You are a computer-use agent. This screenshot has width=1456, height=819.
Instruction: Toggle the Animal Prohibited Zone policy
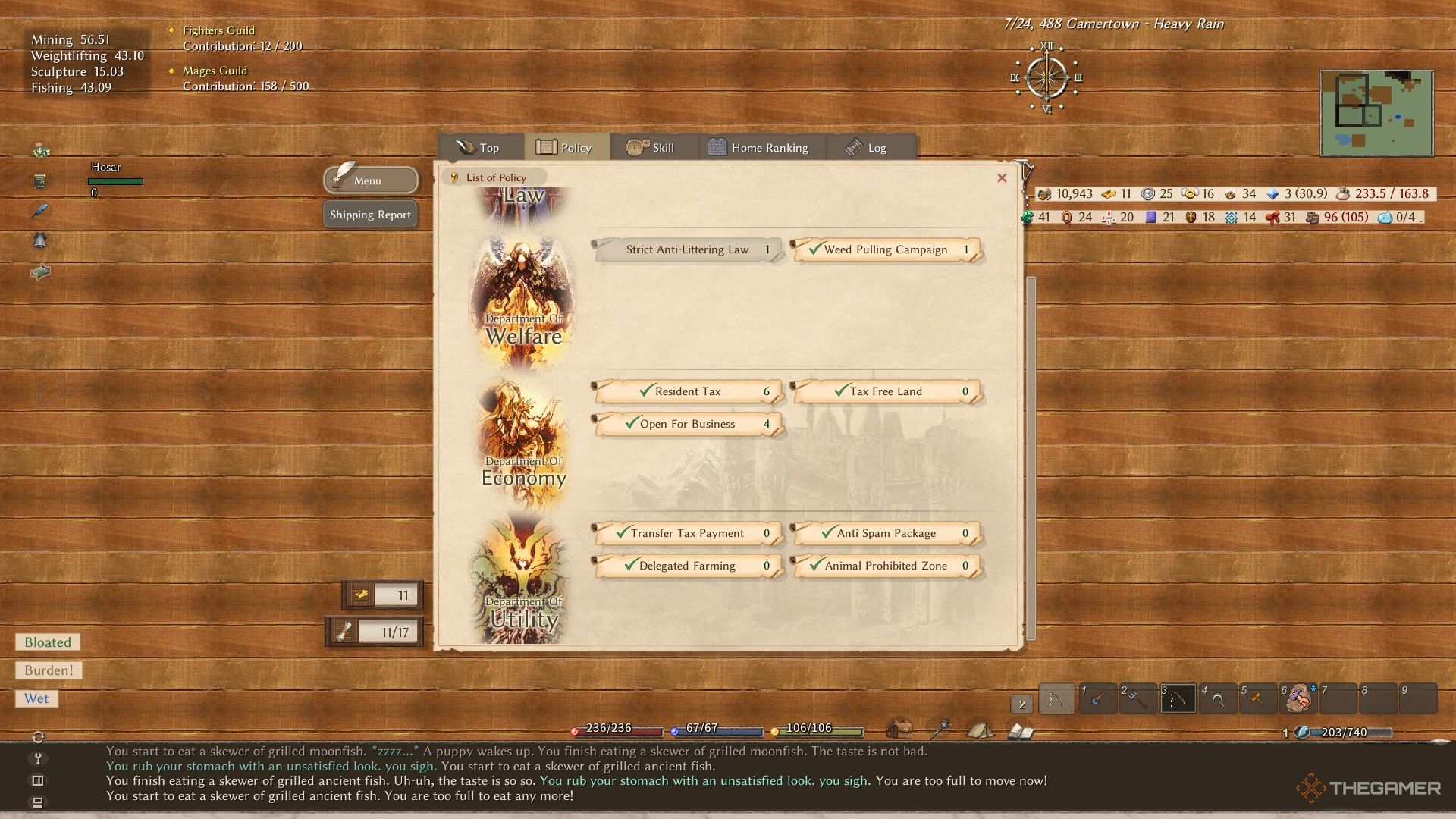(x=885, y=565)
